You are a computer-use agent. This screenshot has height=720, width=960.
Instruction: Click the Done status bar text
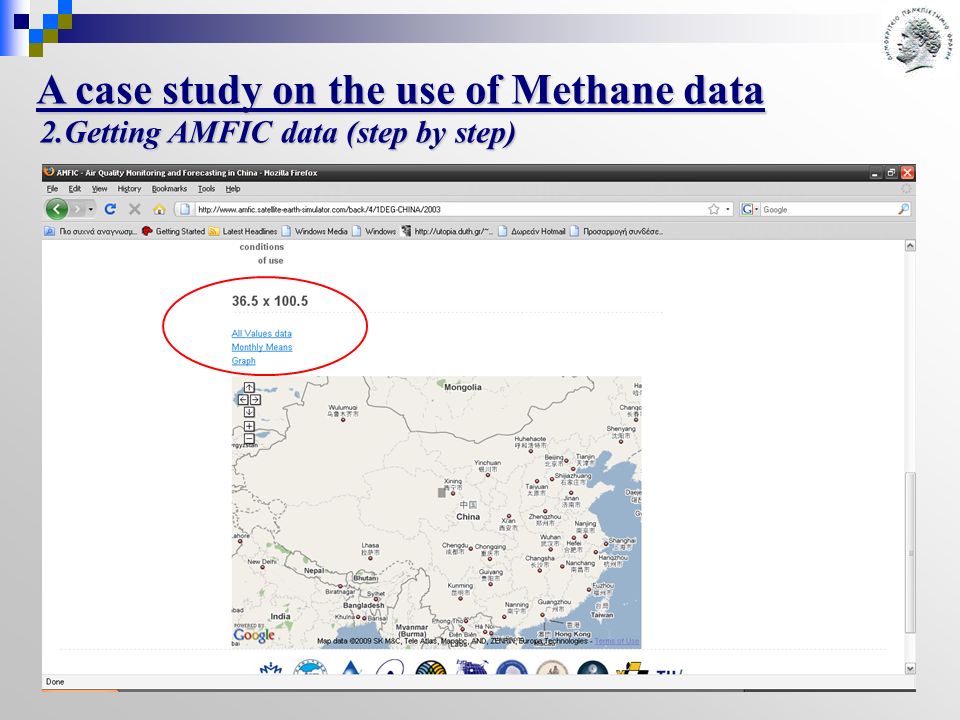coord(55,681)
